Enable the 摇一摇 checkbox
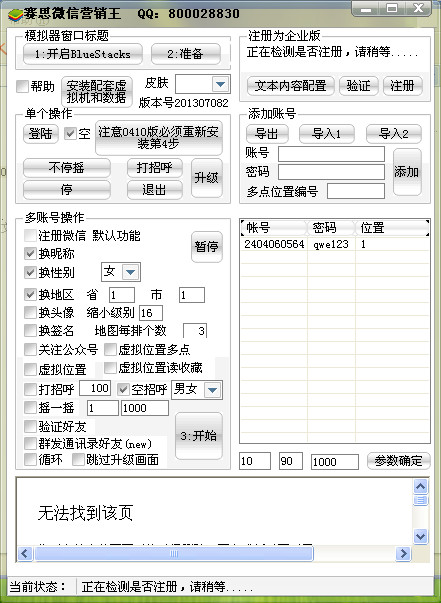441x603 pixels. [30, 407]
